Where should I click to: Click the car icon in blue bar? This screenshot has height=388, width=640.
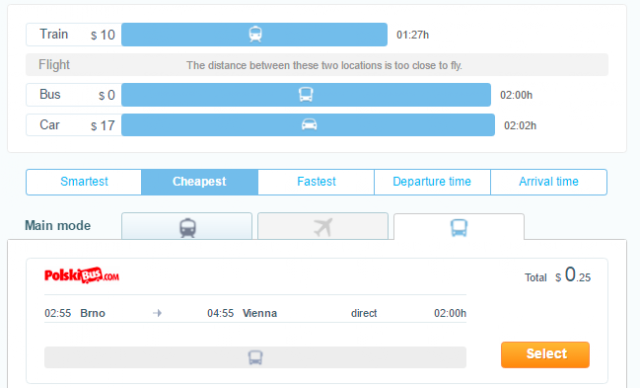[x=309, y=124]
